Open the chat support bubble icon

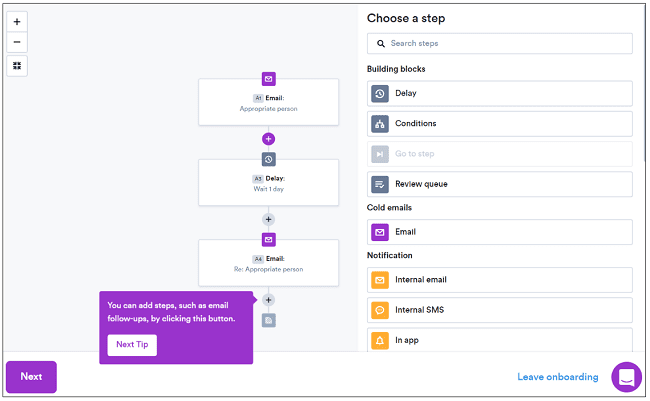coord(627,377)
